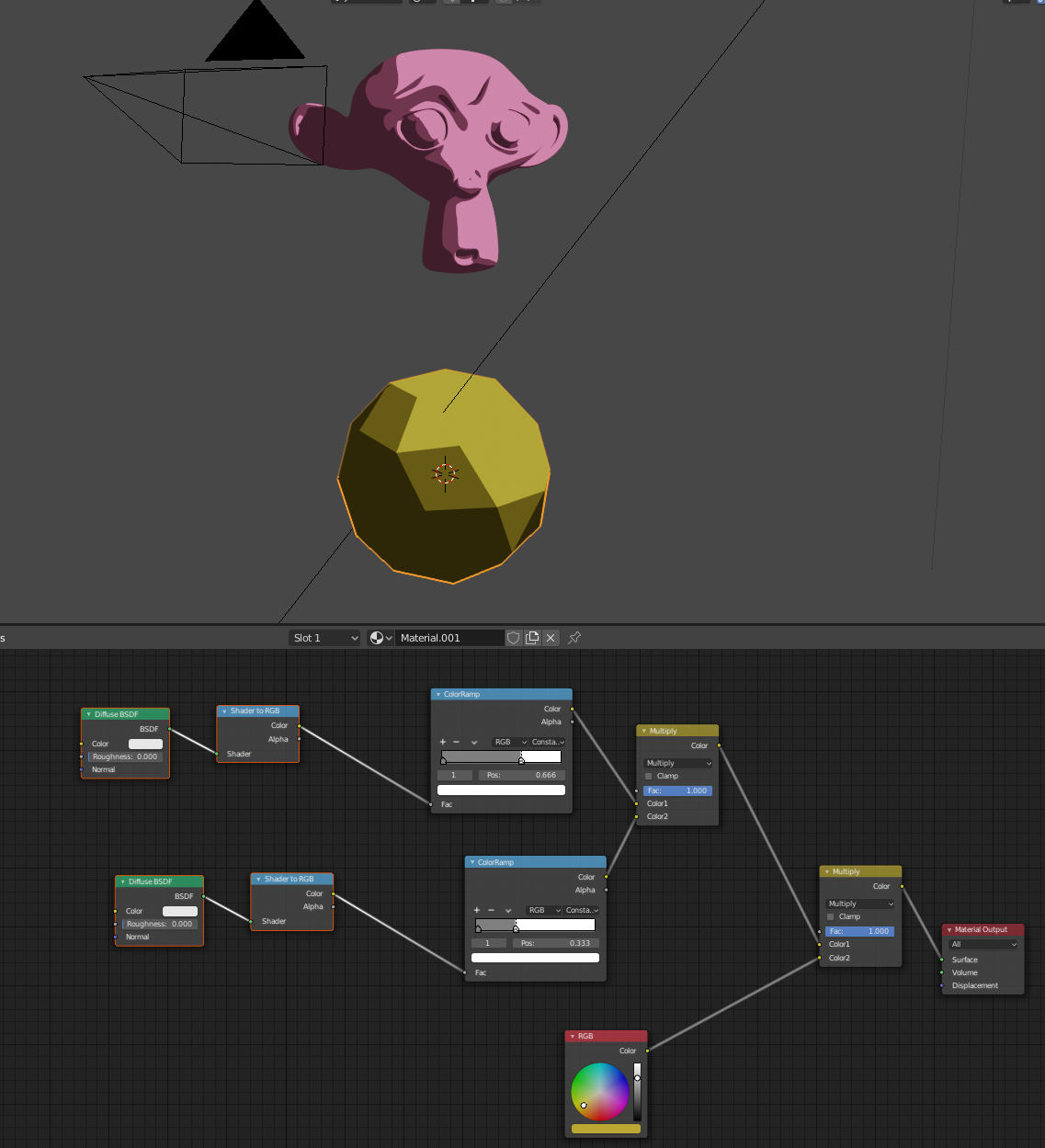
Task: Collapse Shader to RGB node feeding 0.666 ColorRamp
Action: click(x=224, y=710)
